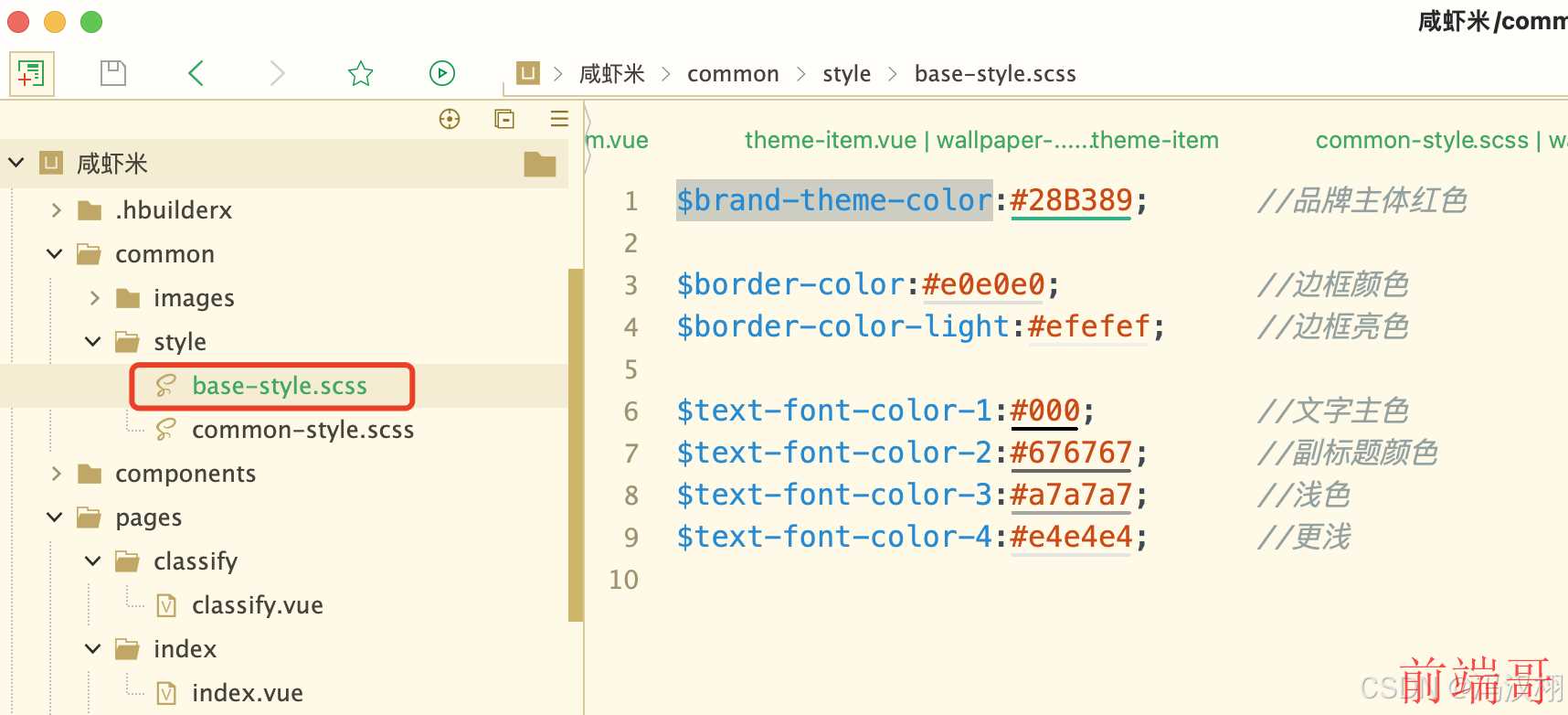Open common-style.scss in the tree

[x=302, y=430]
